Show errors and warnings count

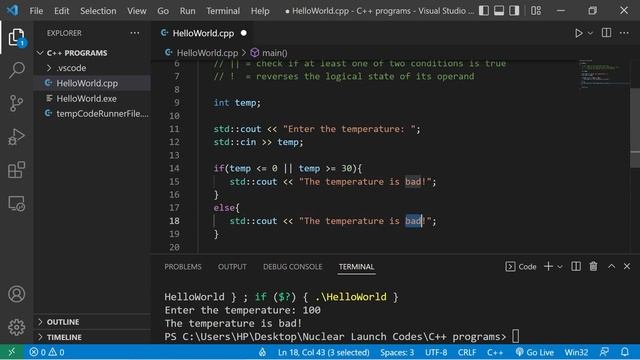[x=47, y=352]
